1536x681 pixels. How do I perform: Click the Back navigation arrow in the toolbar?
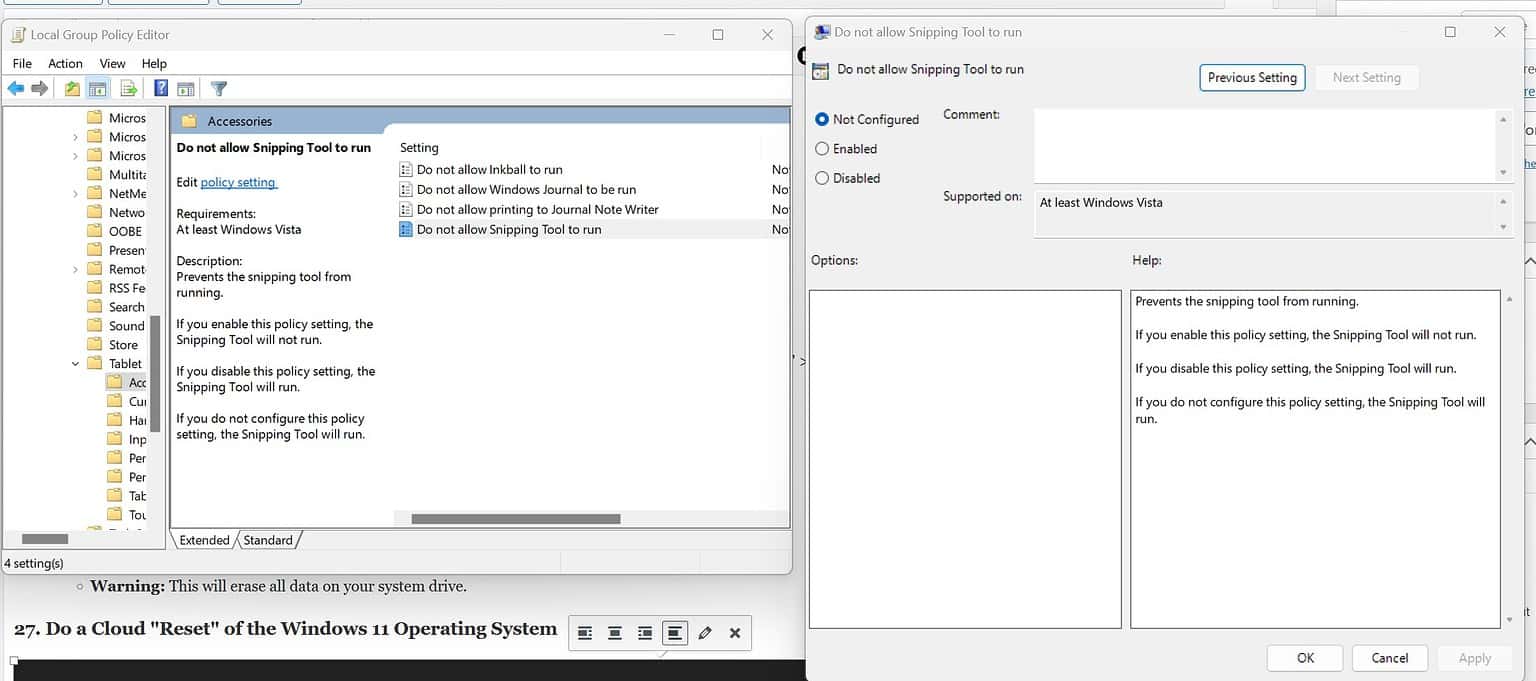(x=15, y=88)
